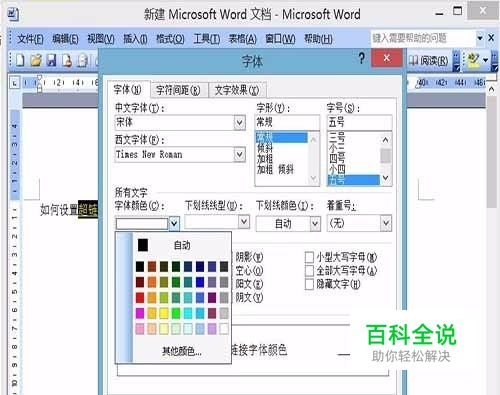Open the 插入(I) menu
This screenshot has width=500, height=395.
pyautogui.click(x=135, y=39)
